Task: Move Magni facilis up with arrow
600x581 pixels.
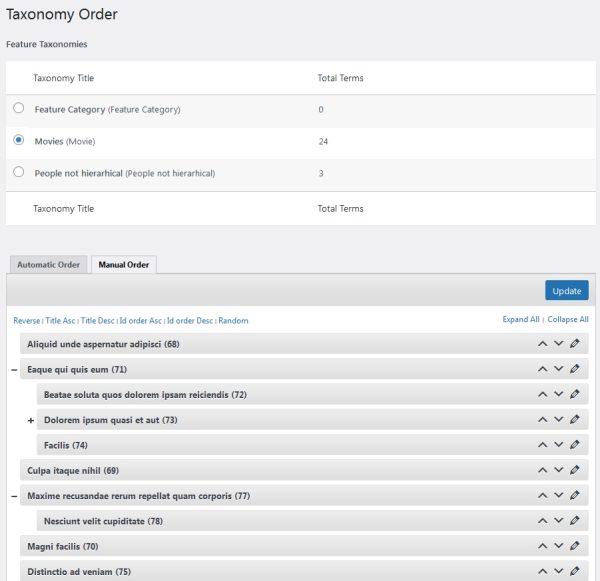Action: [542, 546]
